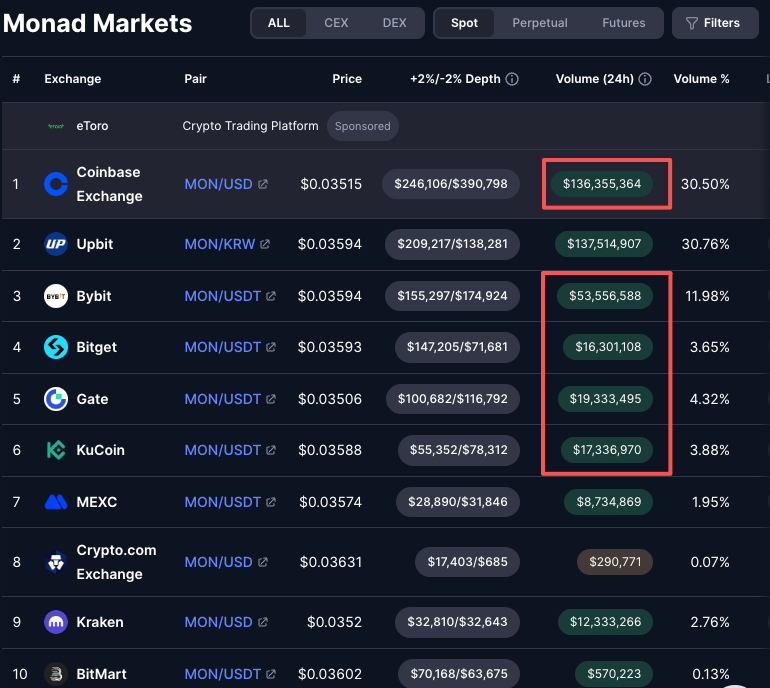Click the Bybit logo icon
Viewport: 770px width, 688px height.
56,296
